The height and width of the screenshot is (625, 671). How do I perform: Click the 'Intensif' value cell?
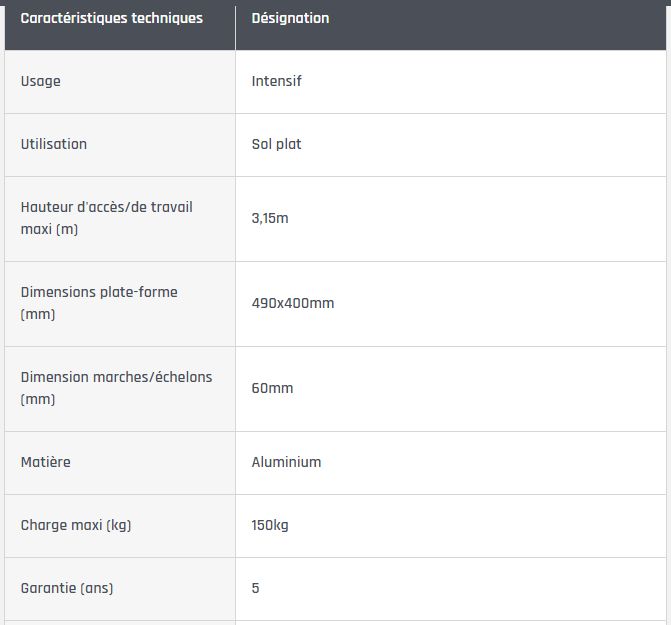[x=276, y=81]
